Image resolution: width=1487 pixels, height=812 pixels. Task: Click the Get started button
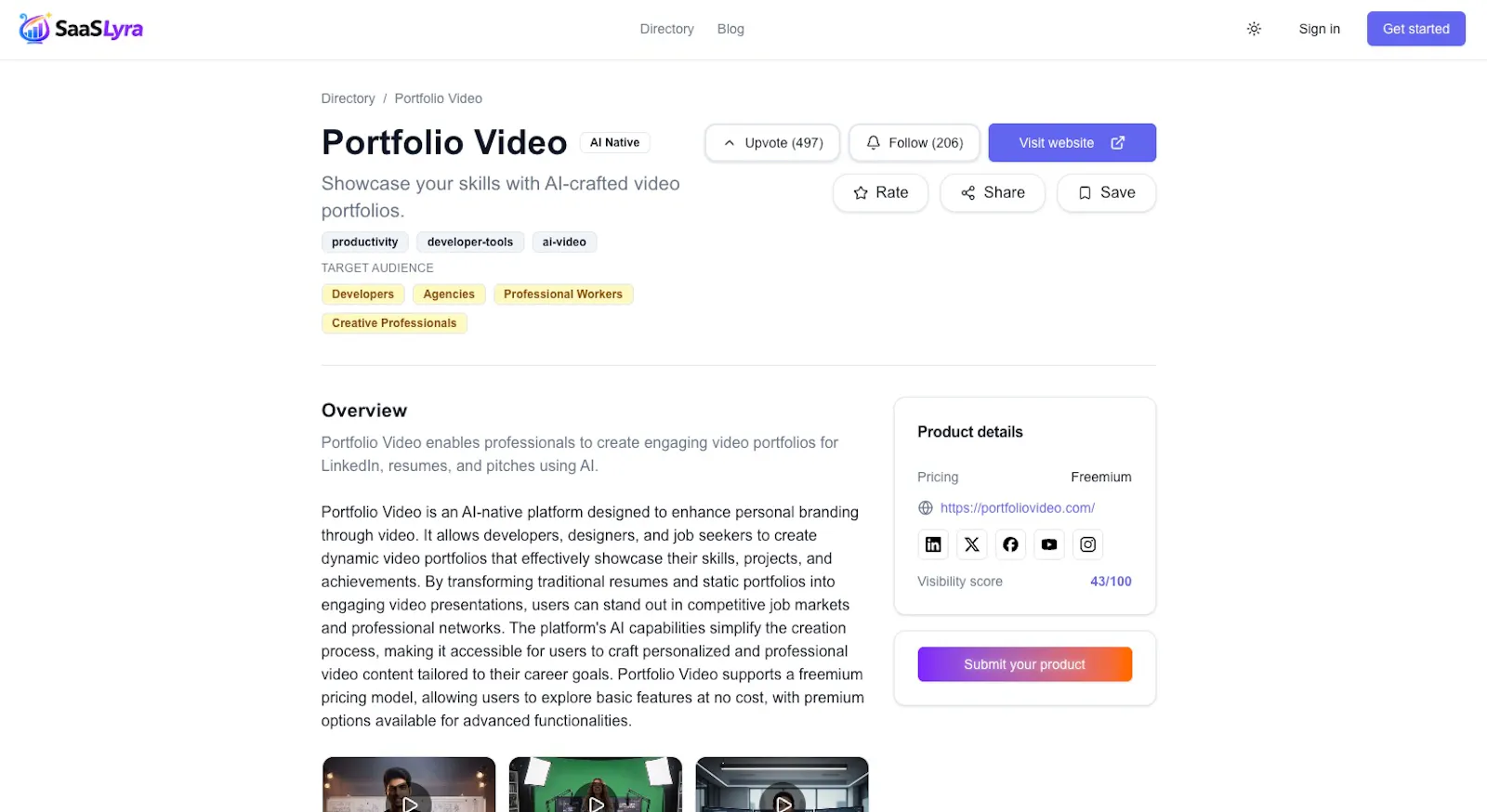pos(1416,29)
